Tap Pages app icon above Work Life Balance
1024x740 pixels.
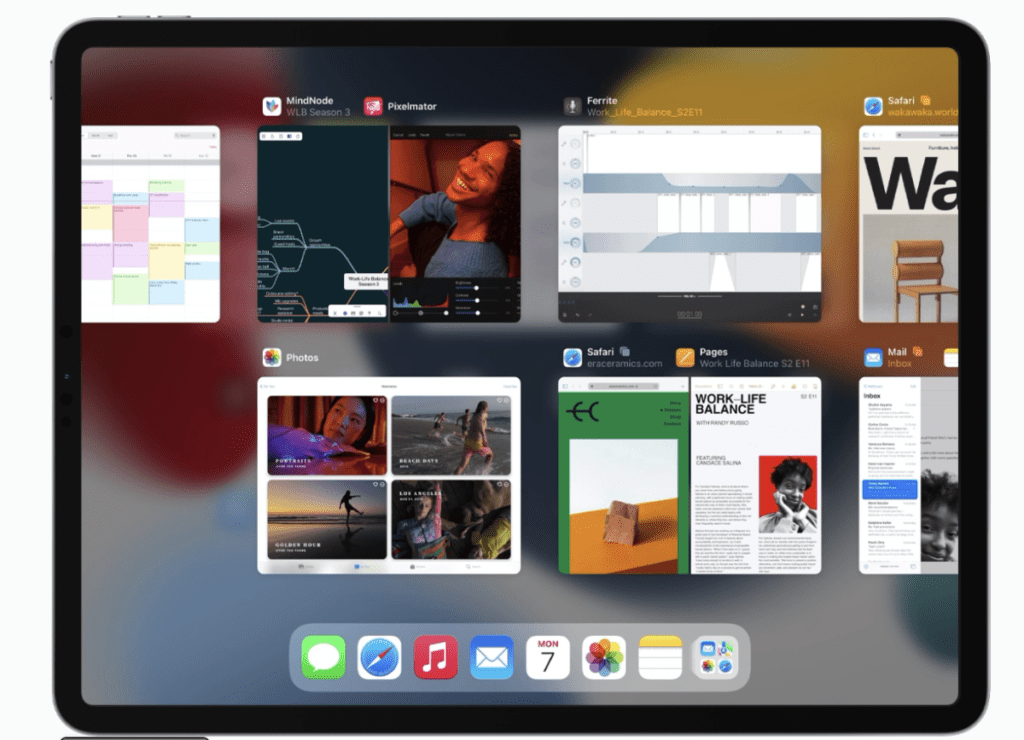[685, 358]
